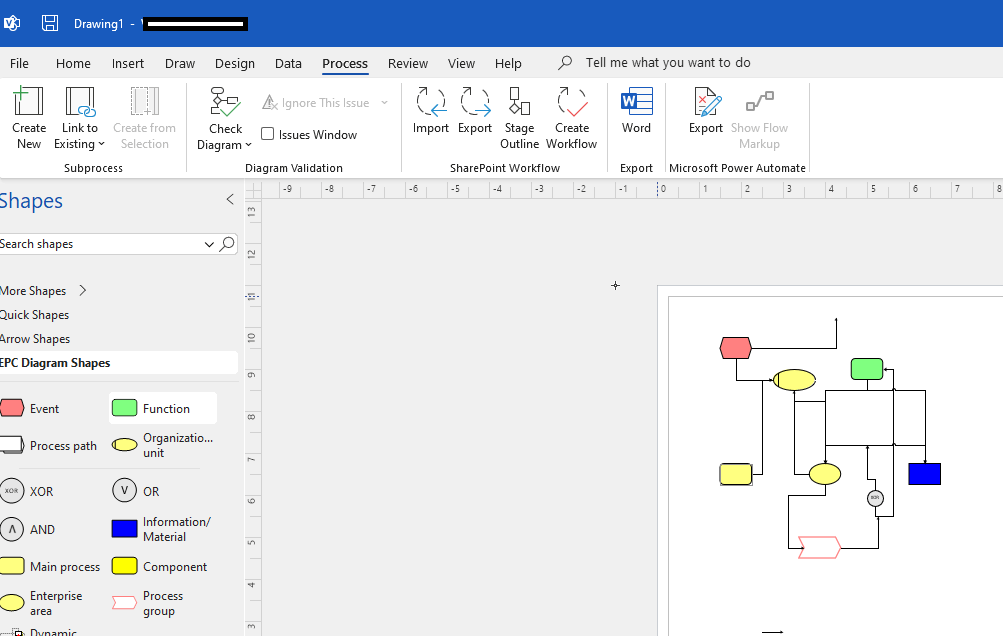Viewport: 1003px width, 636px height.
Task: Click the yellow Main process shape on canvas
Action: [736, 474]
